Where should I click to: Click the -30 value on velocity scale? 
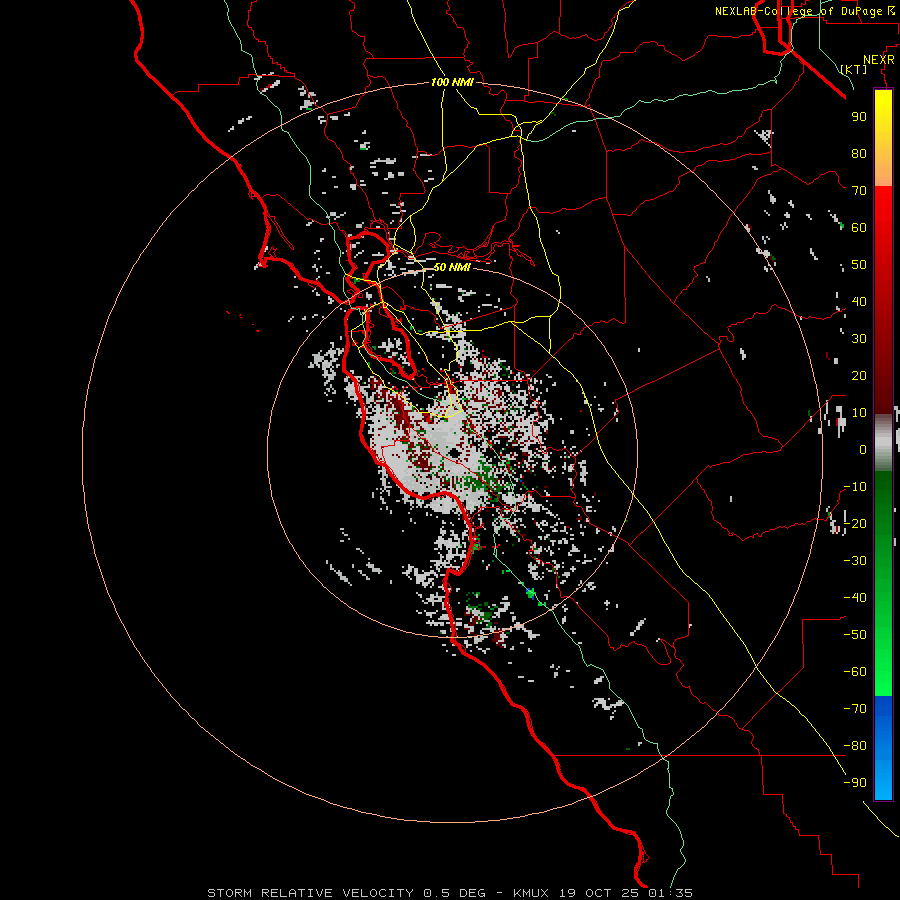[x=855, y=561]
